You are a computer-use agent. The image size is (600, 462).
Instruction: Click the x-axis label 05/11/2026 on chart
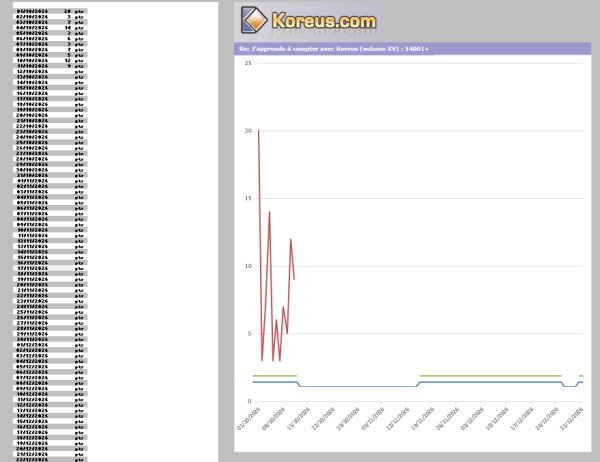coord(373,418)
